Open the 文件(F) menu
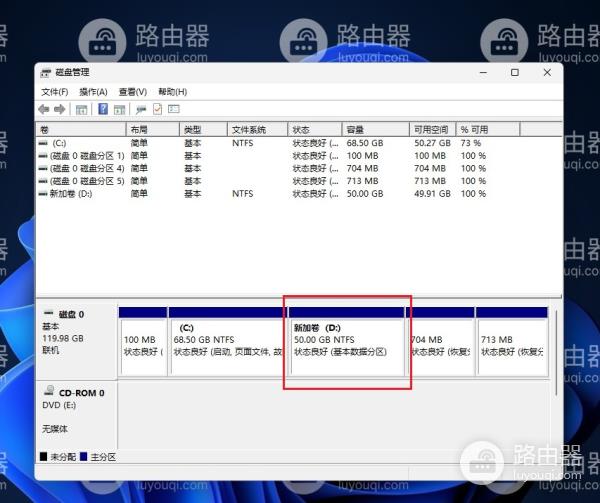Viewport: 600px width, 503px height. (x=55, y=92)
